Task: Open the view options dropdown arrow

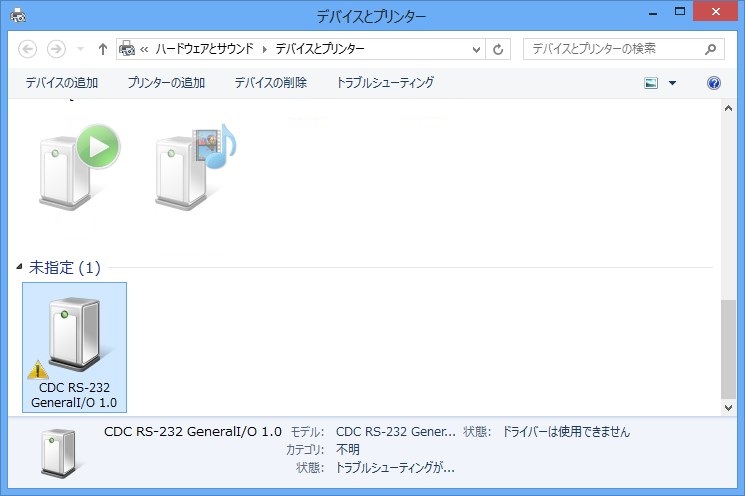Action: pos(672,83)
